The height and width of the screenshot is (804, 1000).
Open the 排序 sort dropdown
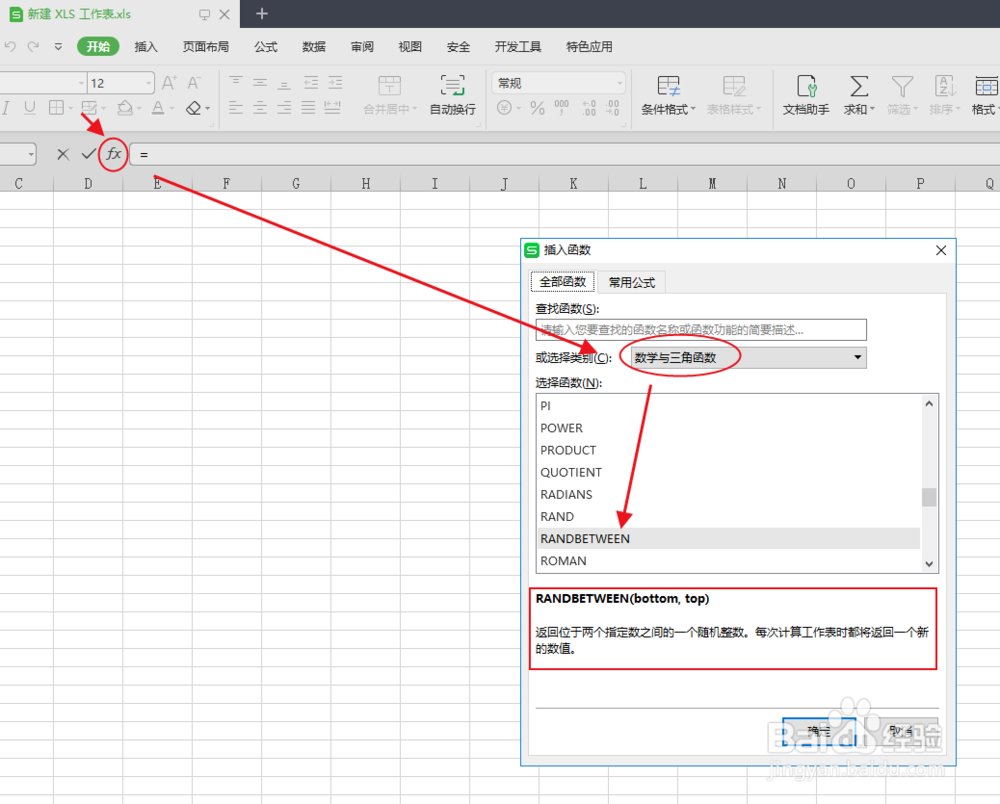pos(945,95)
